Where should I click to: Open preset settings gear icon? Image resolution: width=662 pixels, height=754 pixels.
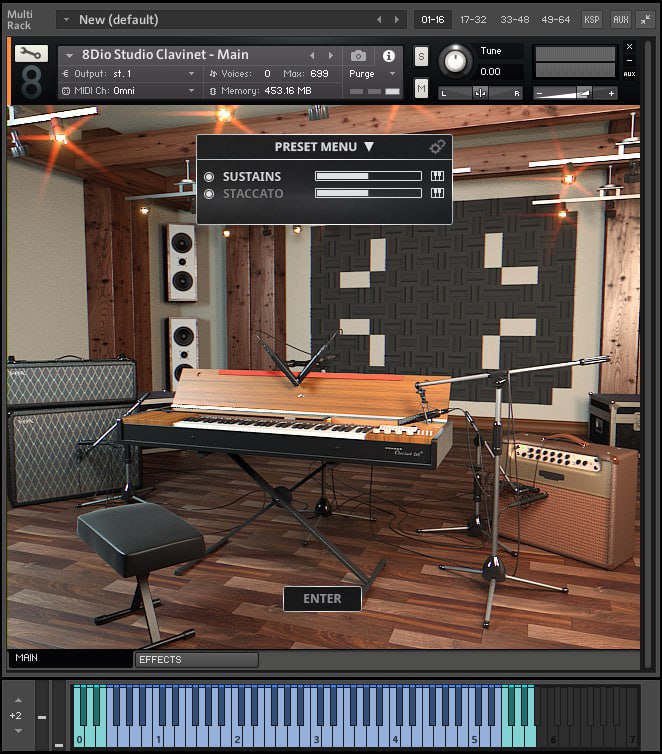pyautogui.click(x=437, y=147)
